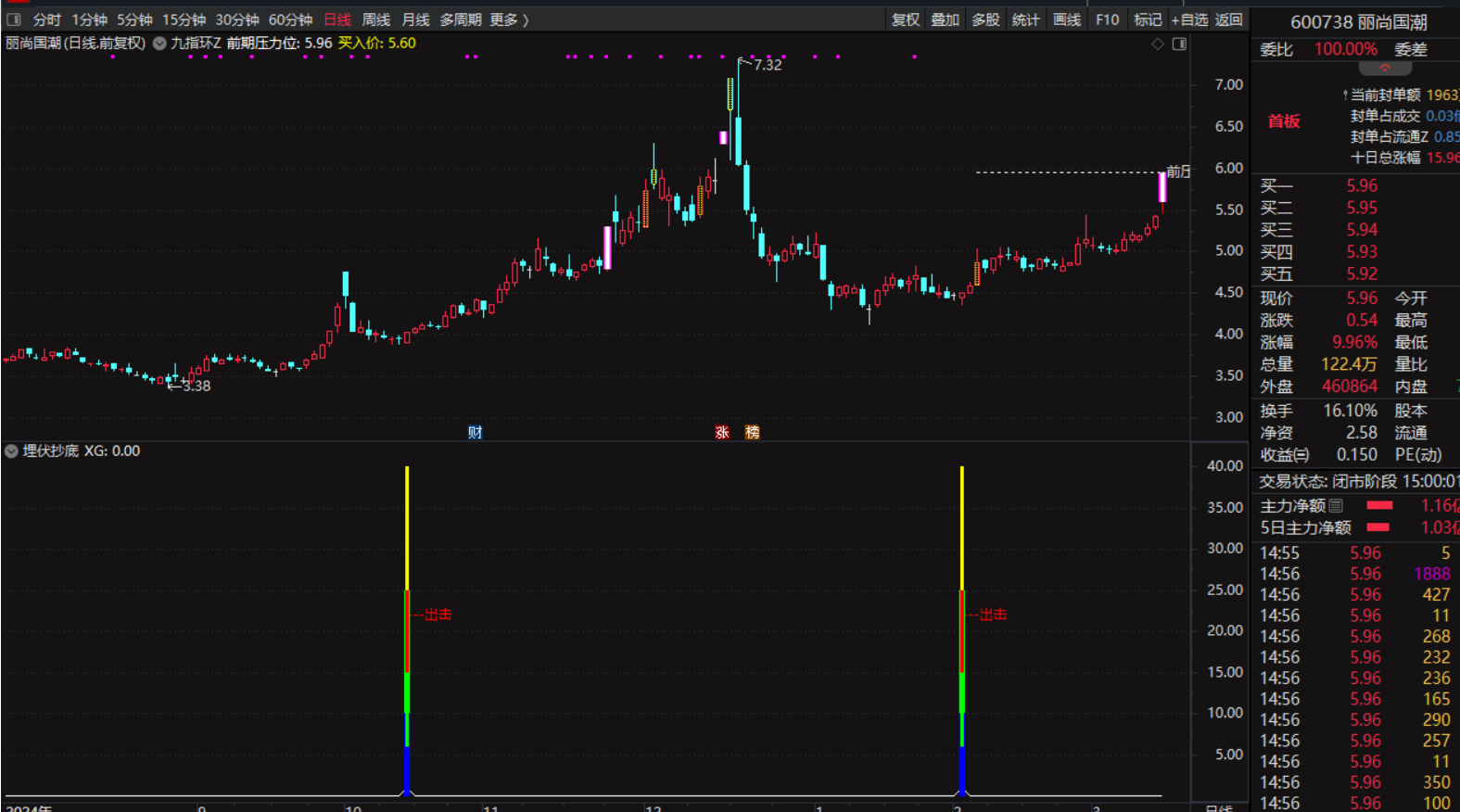Open the 画线 drawing tools

[1067, 19]
